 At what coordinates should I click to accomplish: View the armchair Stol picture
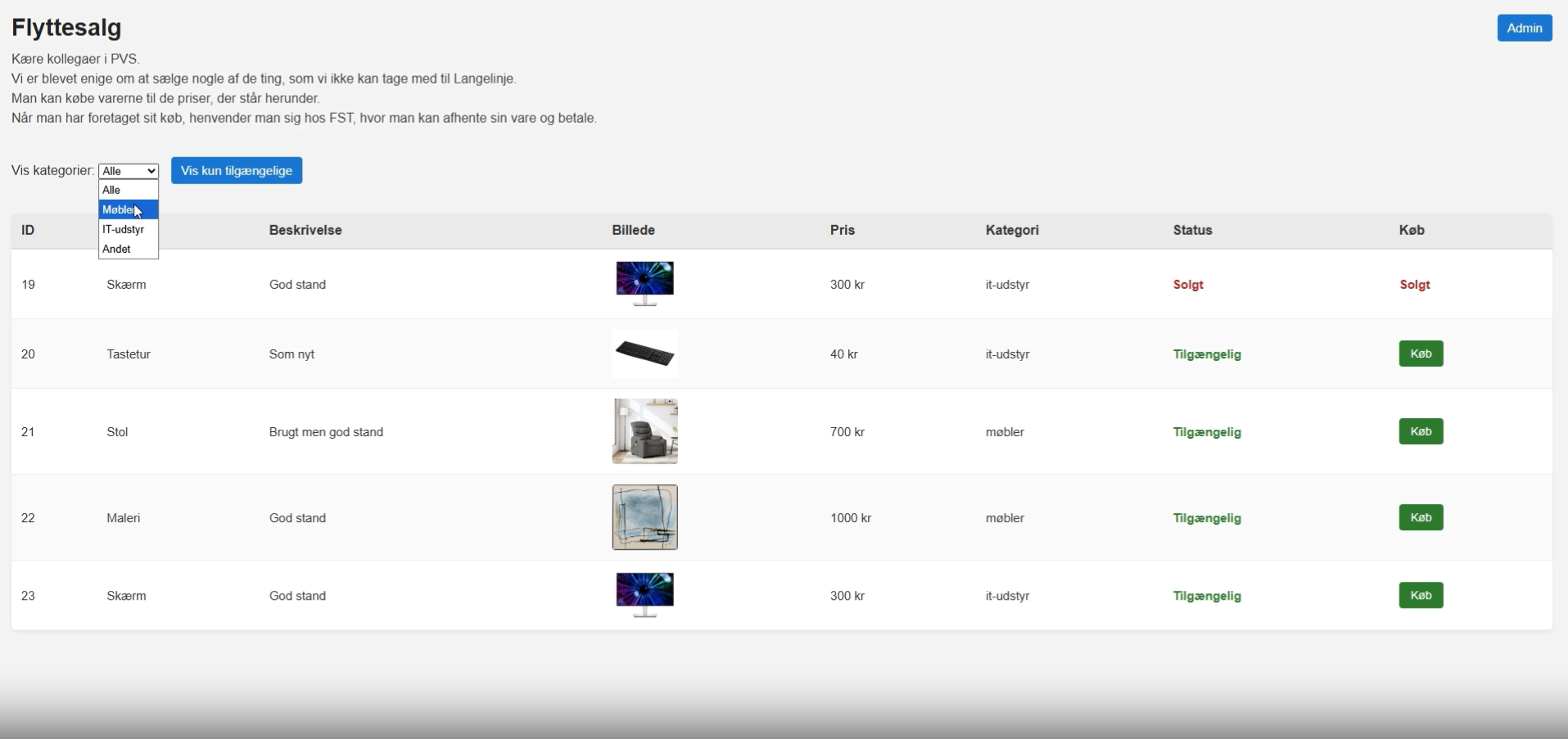644,431
